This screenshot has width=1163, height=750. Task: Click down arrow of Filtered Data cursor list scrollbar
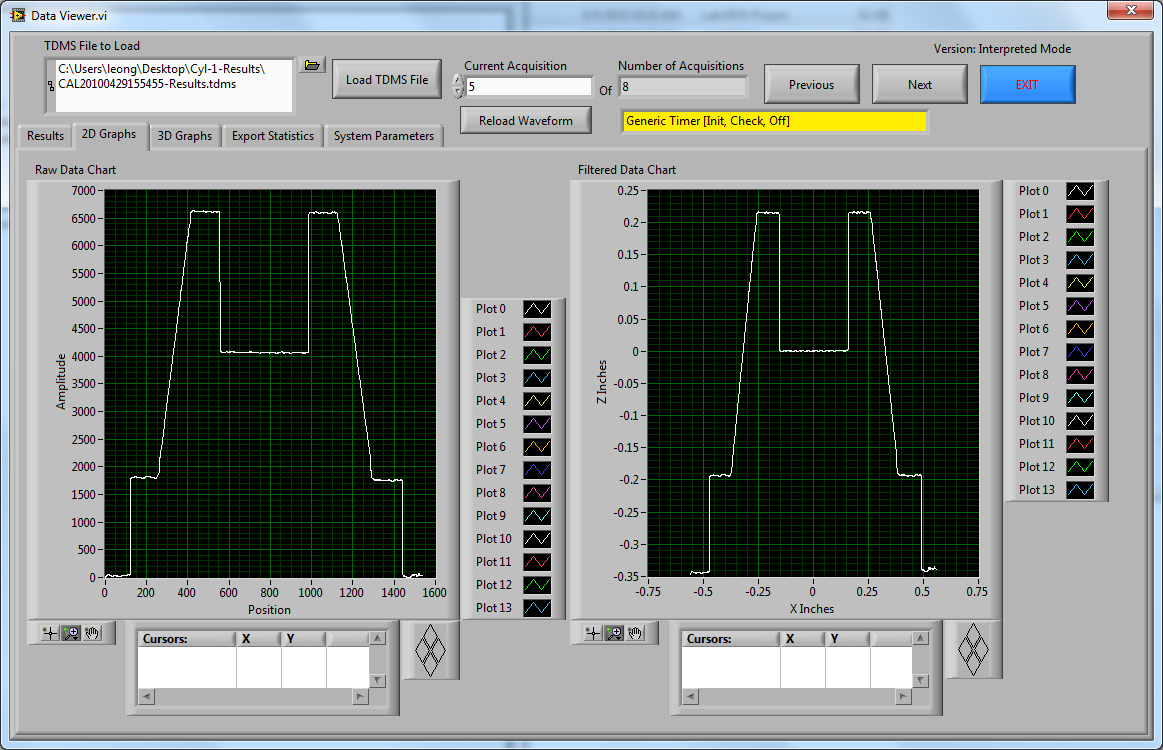pos(920,680)
